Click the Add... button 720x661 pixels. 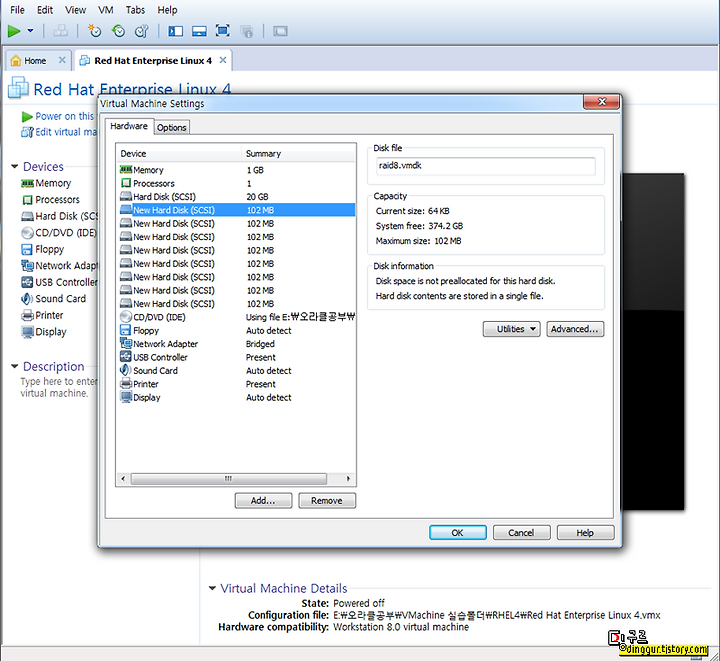point(263,501)
